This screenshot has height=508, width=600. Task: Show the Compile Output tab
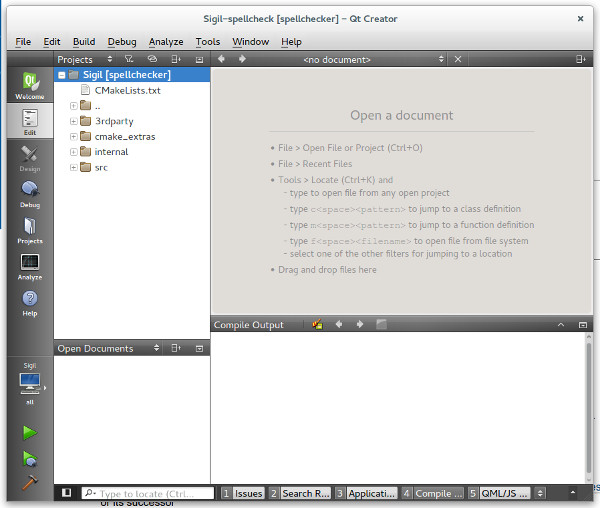(x=433, y=493)
